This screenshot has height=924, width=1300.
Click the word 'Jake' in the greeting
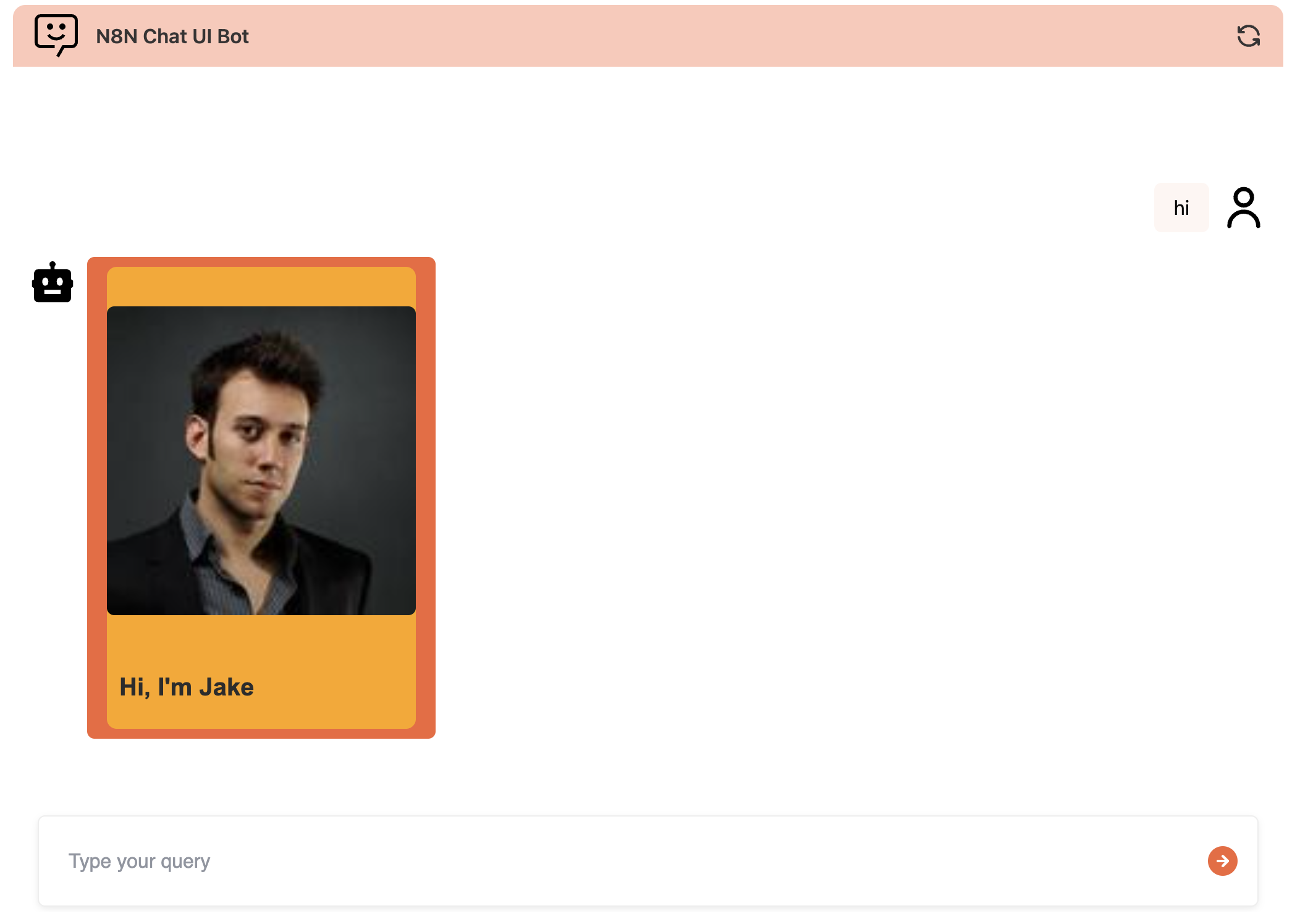click(x=226, y=687)
